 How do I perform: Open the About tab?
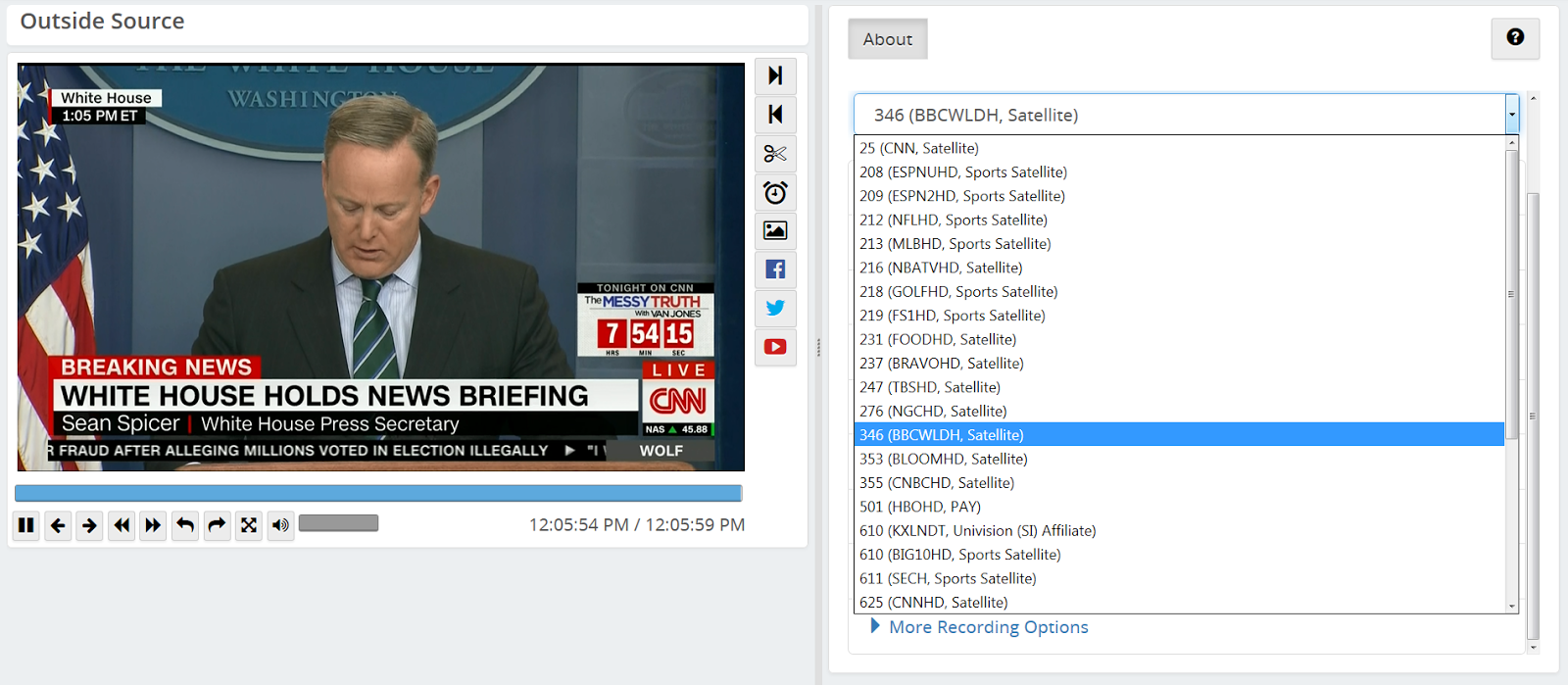point(888,39)
